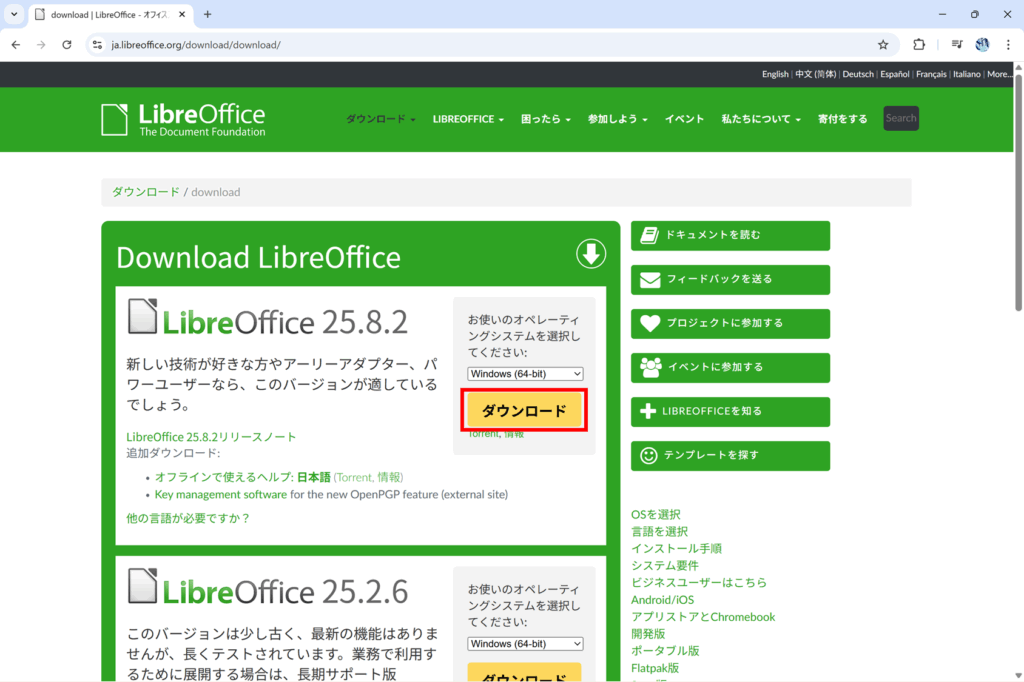Click into the Search input field
The height and width of the screenshot is (682, 1024).
(x=900, y=118)
